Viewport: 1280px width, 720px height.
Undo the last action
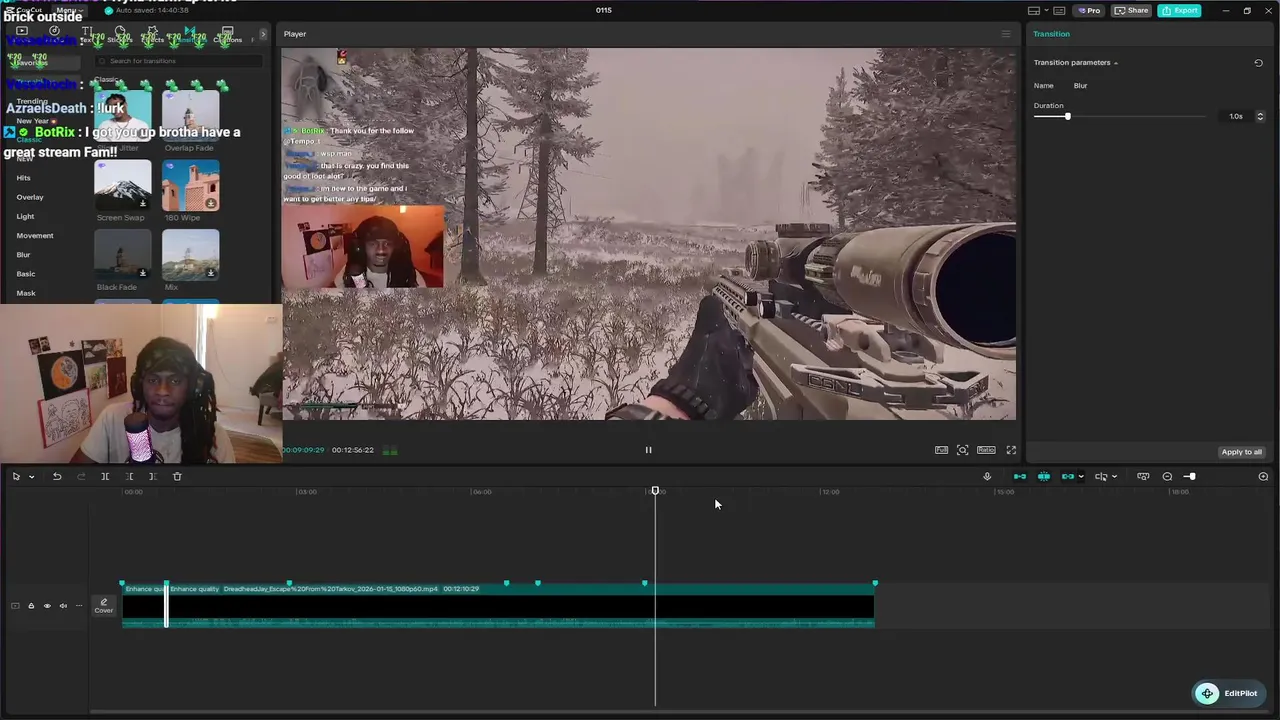(x=57, y=476)
